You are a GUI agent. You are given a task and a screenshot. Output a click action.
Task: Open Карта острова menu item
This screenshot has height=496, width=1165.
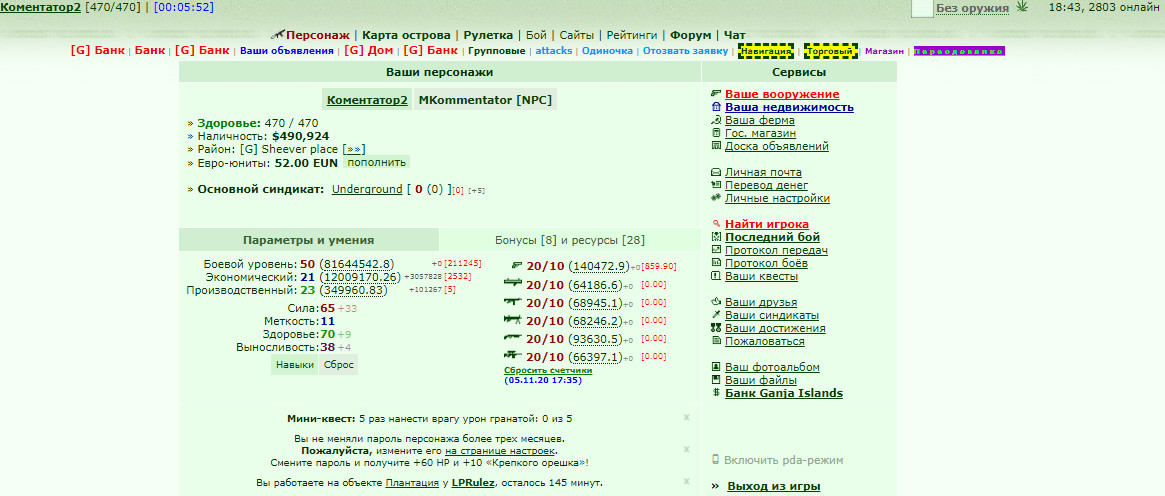[x=406, y=35]
